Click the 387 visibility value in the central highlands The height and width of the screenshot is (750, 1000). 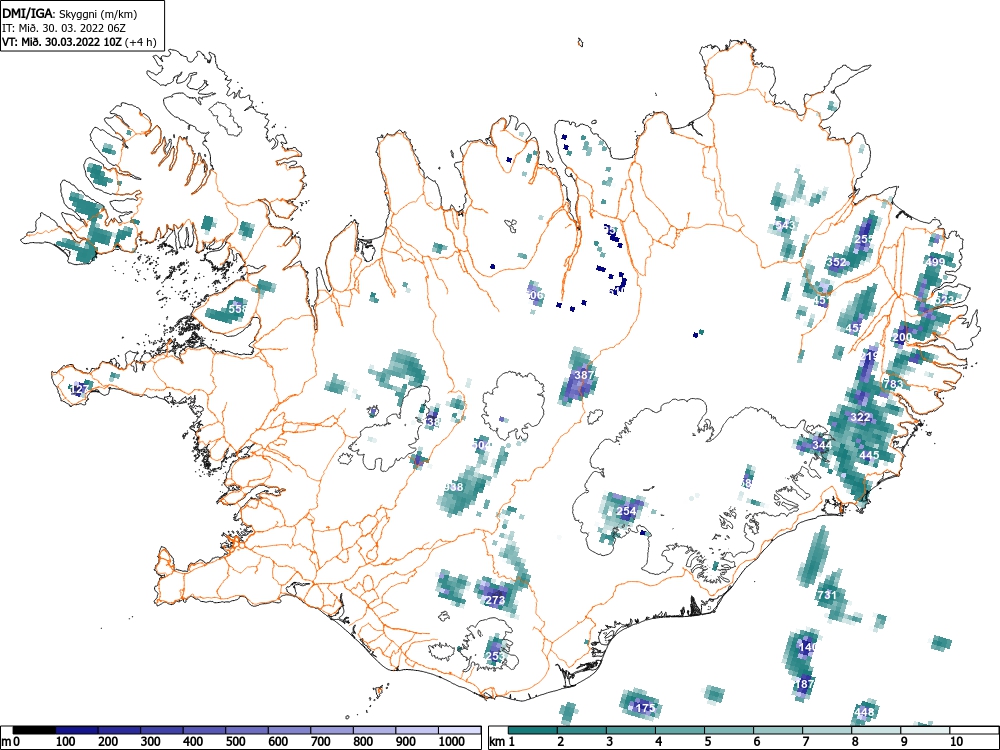coord(584,375)
